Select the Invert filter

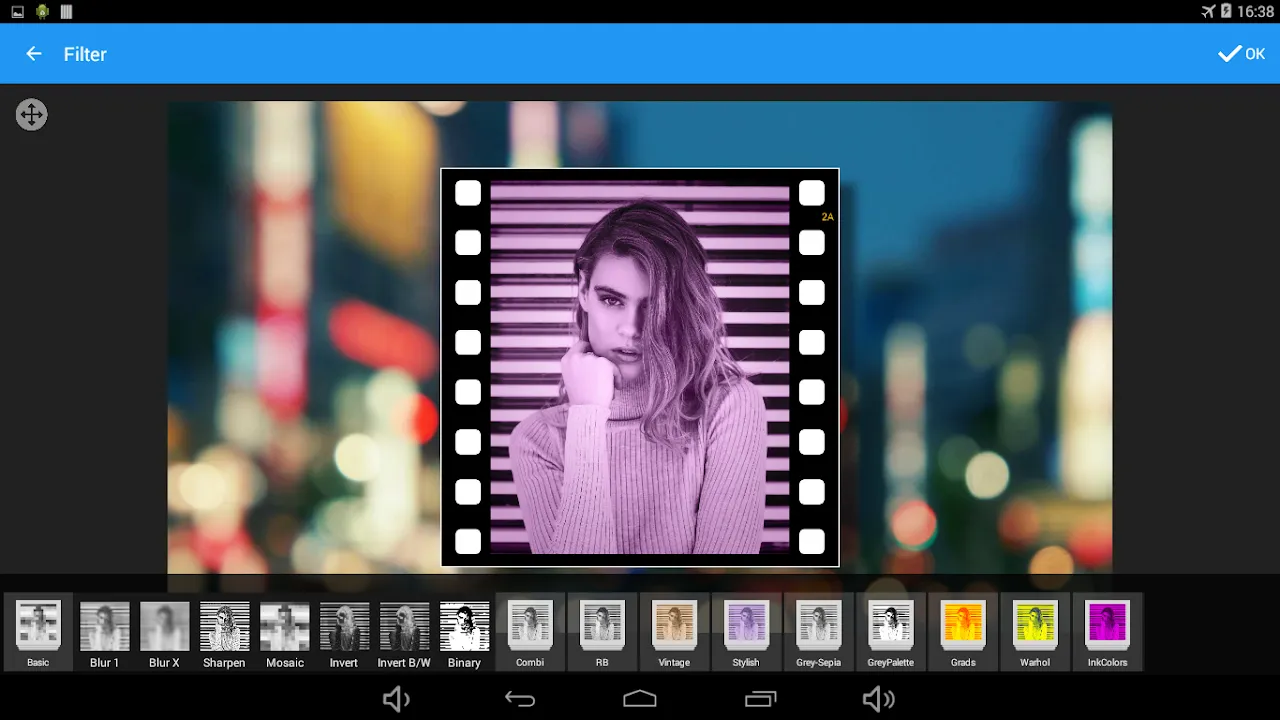(344, 633)
